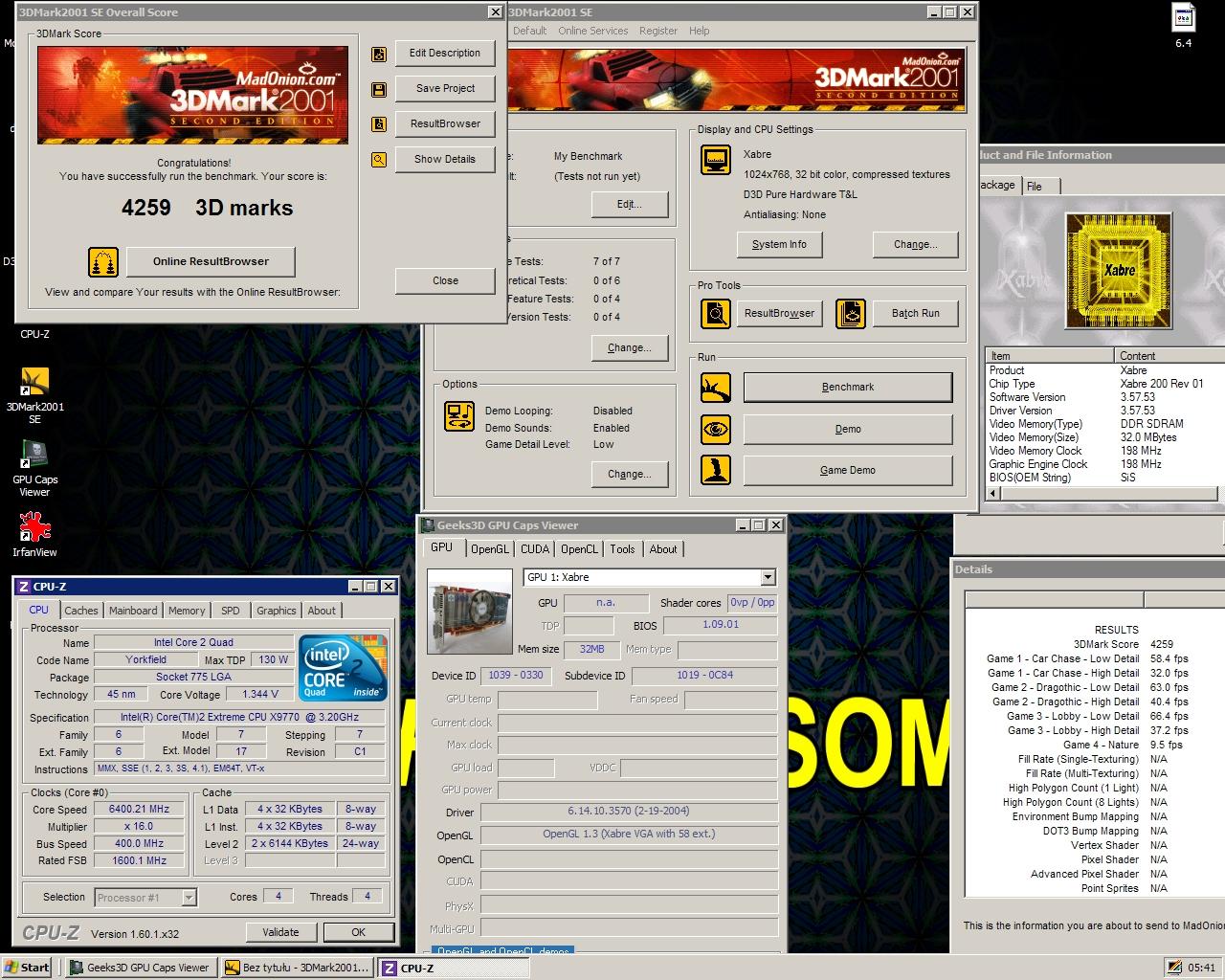The width and height of the screenshot is (1225, 980).
Task: Click the Windows Start button
Action: [27, 968]
